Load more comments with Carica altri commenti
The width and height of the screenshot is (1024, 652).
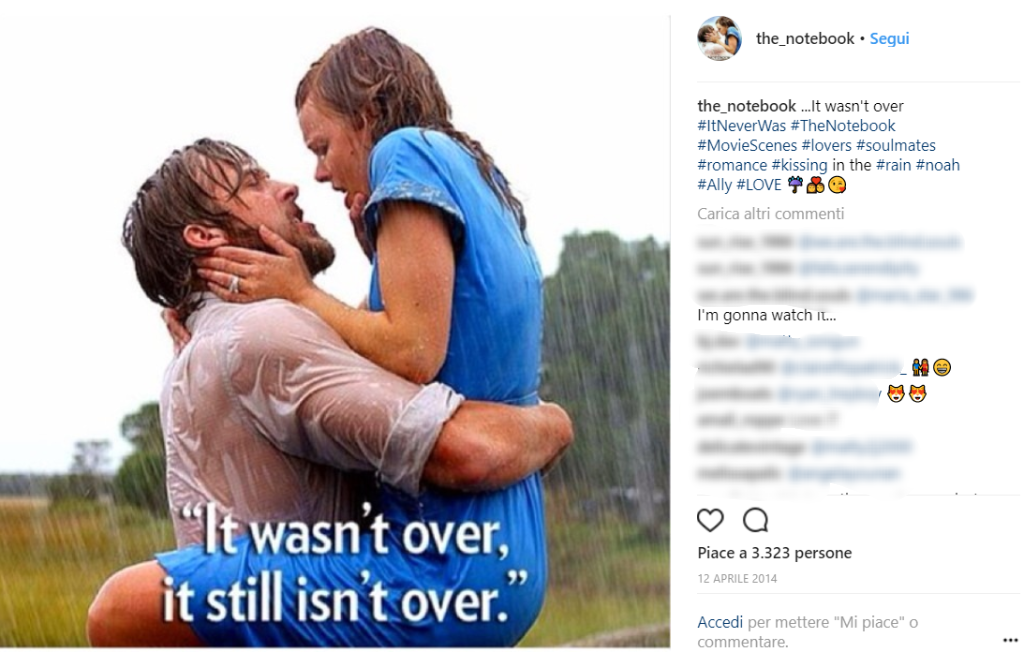pos(771,214)
